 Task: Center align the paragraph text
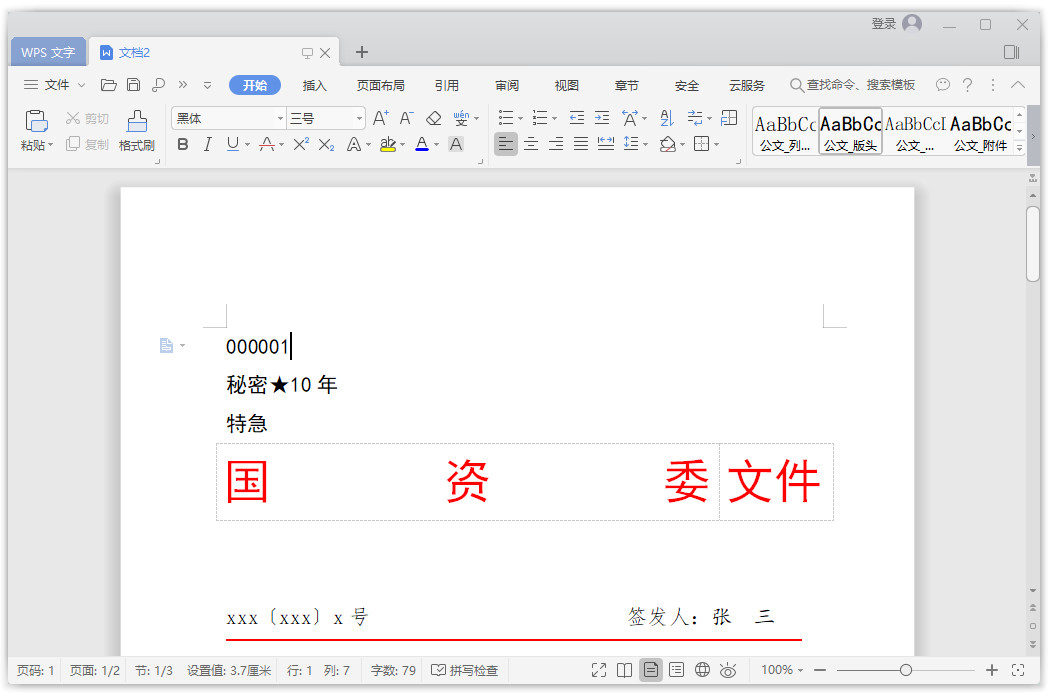point(531,144)
